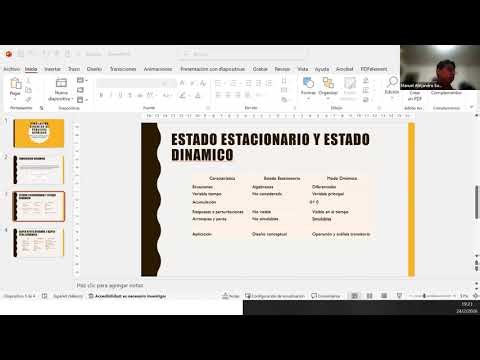Click the Edición magnifier icon
The height and width of the screenshot is (360, 480).
click(392, 81)
